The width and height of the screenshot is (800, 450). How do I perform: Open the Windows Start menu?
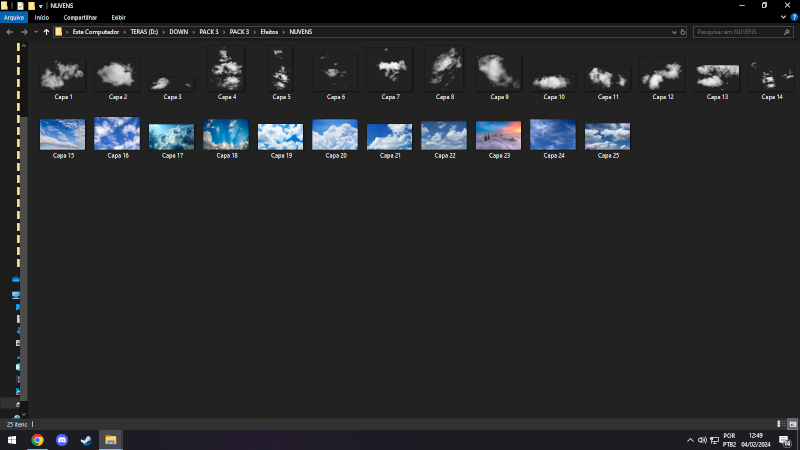tap(12, 440)
